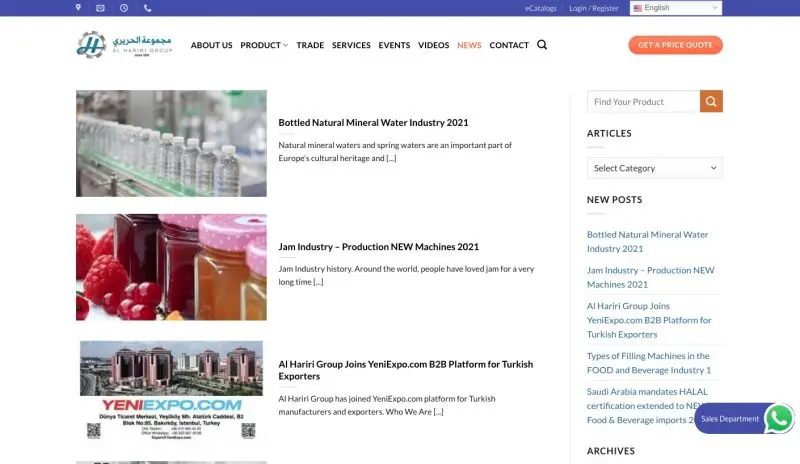Click the email envelope icon in top bar
Image resolution: width=800 pixels, height=464 pixels.
click(101, 8)
